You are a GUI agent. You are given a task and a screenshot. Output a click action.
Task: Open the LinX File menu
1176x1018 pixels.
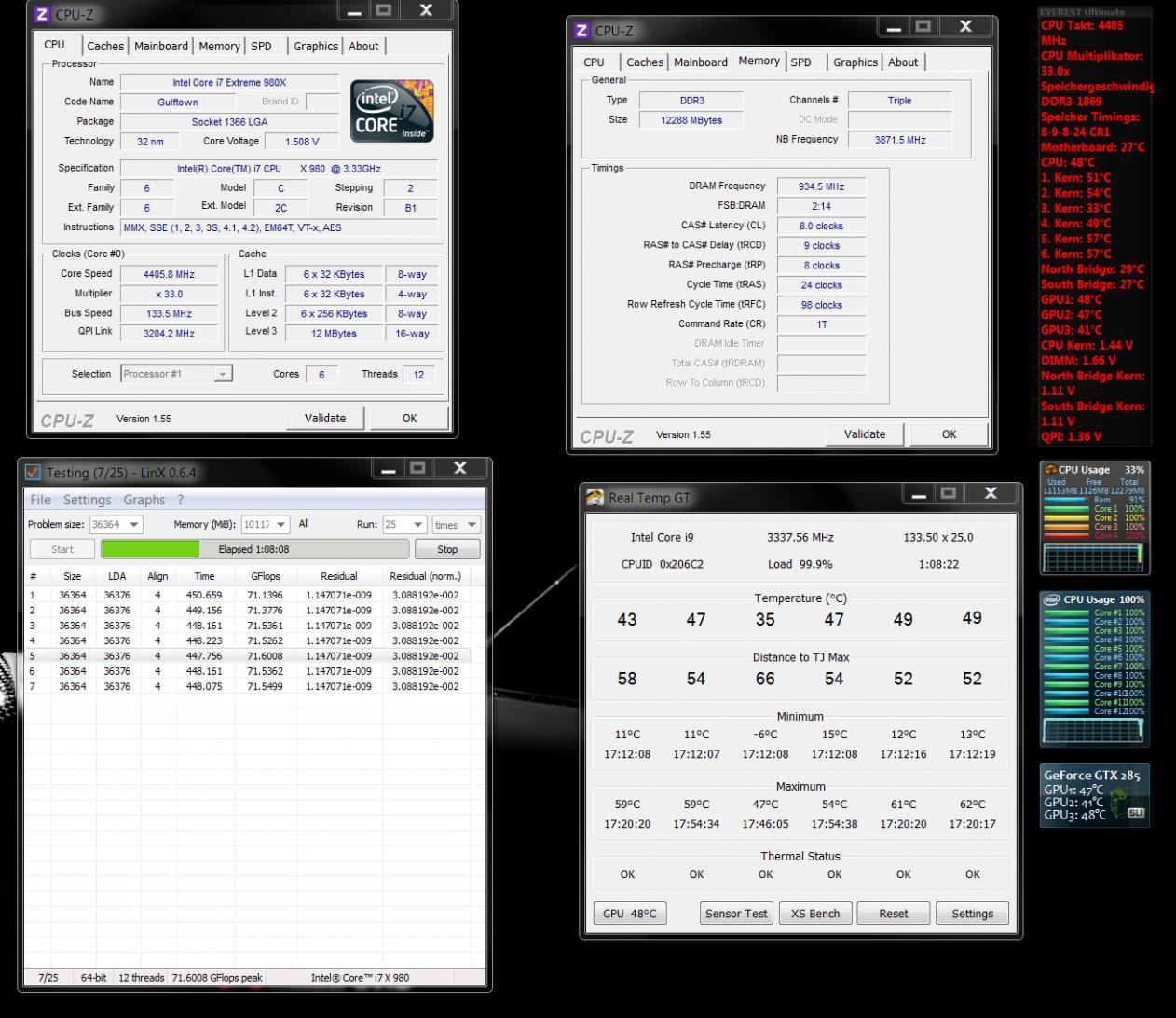pos(41,500)
